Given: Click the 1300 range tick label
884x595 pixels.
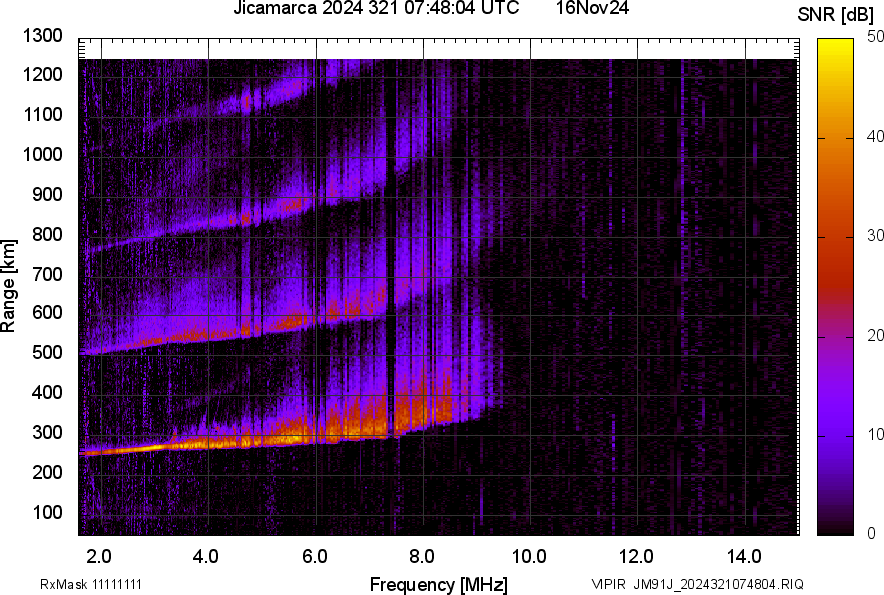Looking at the screenshot, I should coord(43,36).
